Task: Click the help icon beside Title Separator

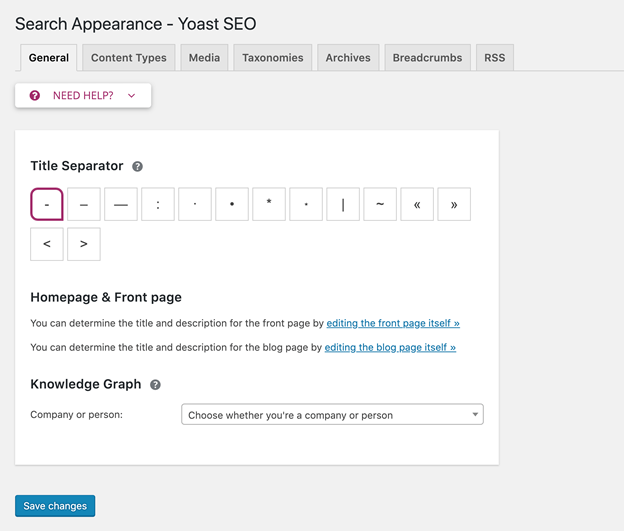Action: click(x=138, y=167)
